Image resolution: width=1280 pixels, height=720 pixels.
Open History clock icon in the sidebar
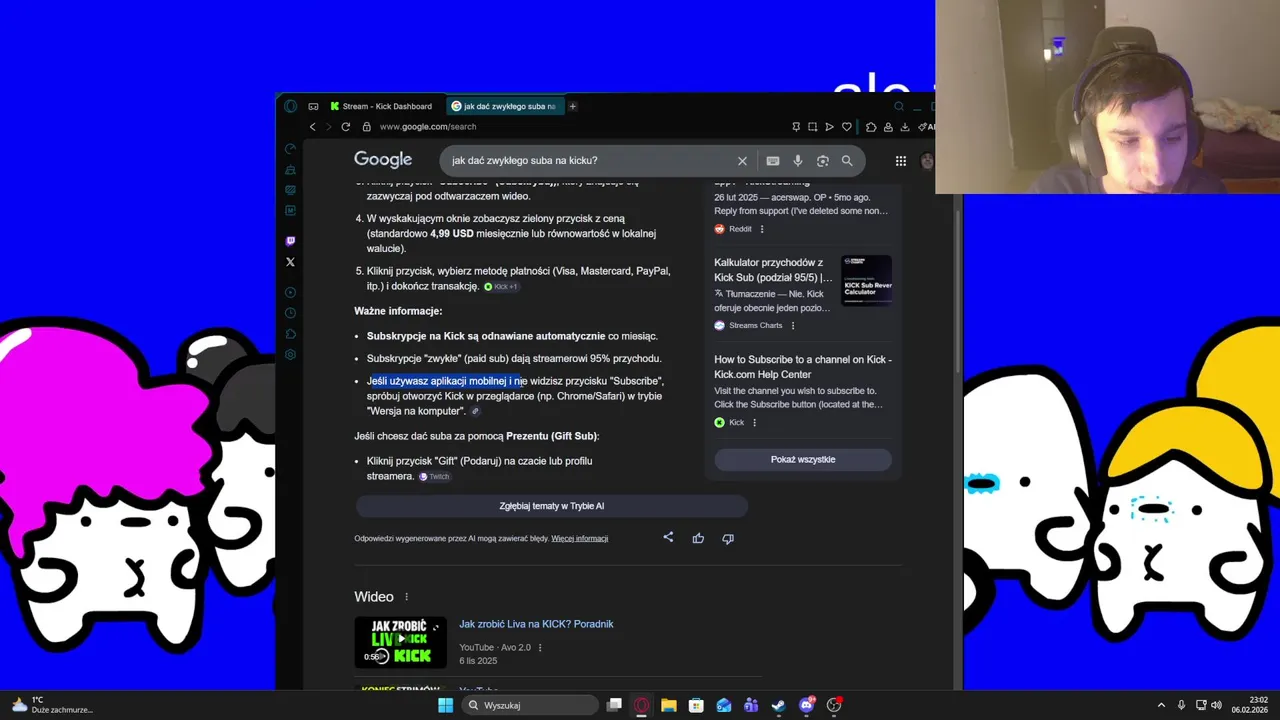(x=290, y=313)
